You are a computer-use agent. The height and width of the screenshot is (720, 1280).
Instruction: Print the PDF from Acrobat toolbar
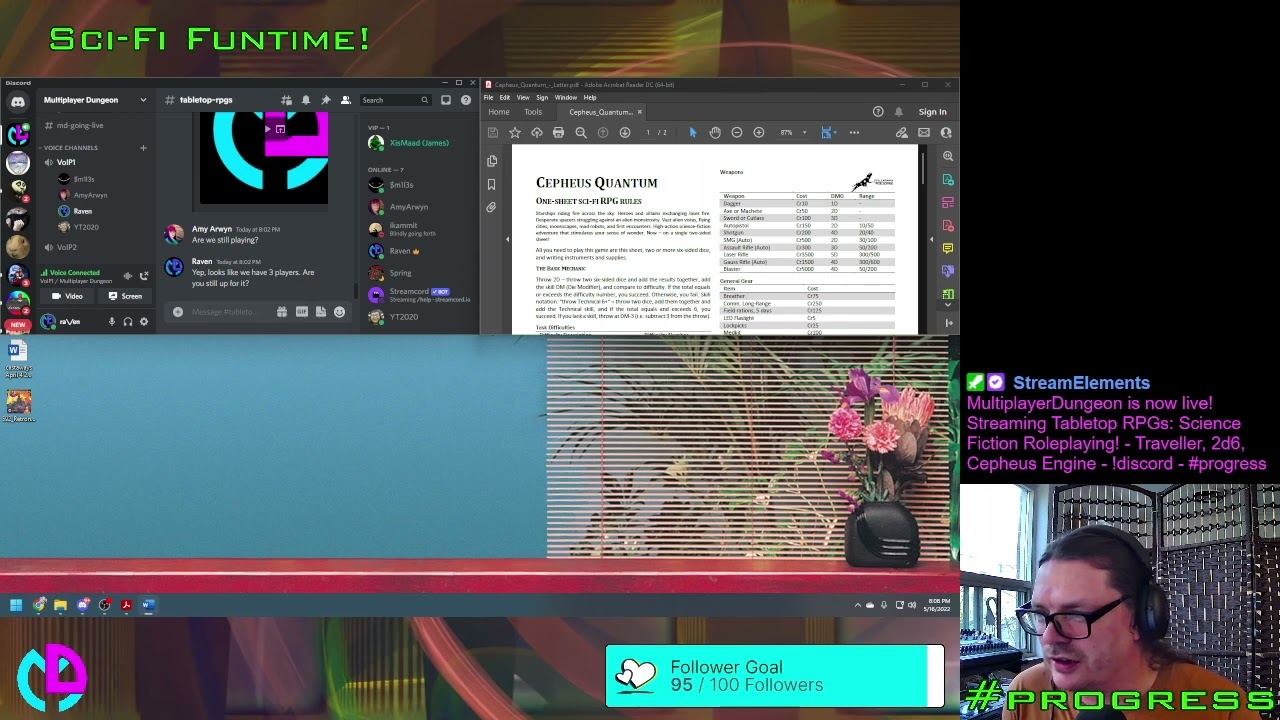(x=558, y=133)
